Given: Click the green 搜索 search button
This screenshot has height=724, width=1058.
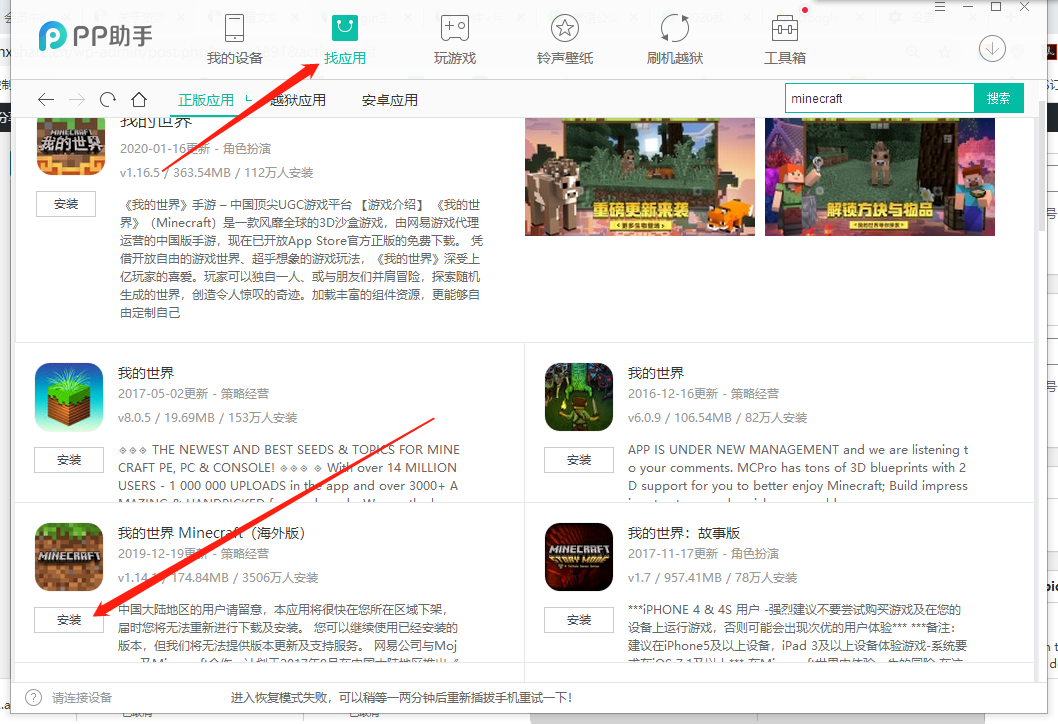Looking at the screenshot, I should [x=999, y=99].
